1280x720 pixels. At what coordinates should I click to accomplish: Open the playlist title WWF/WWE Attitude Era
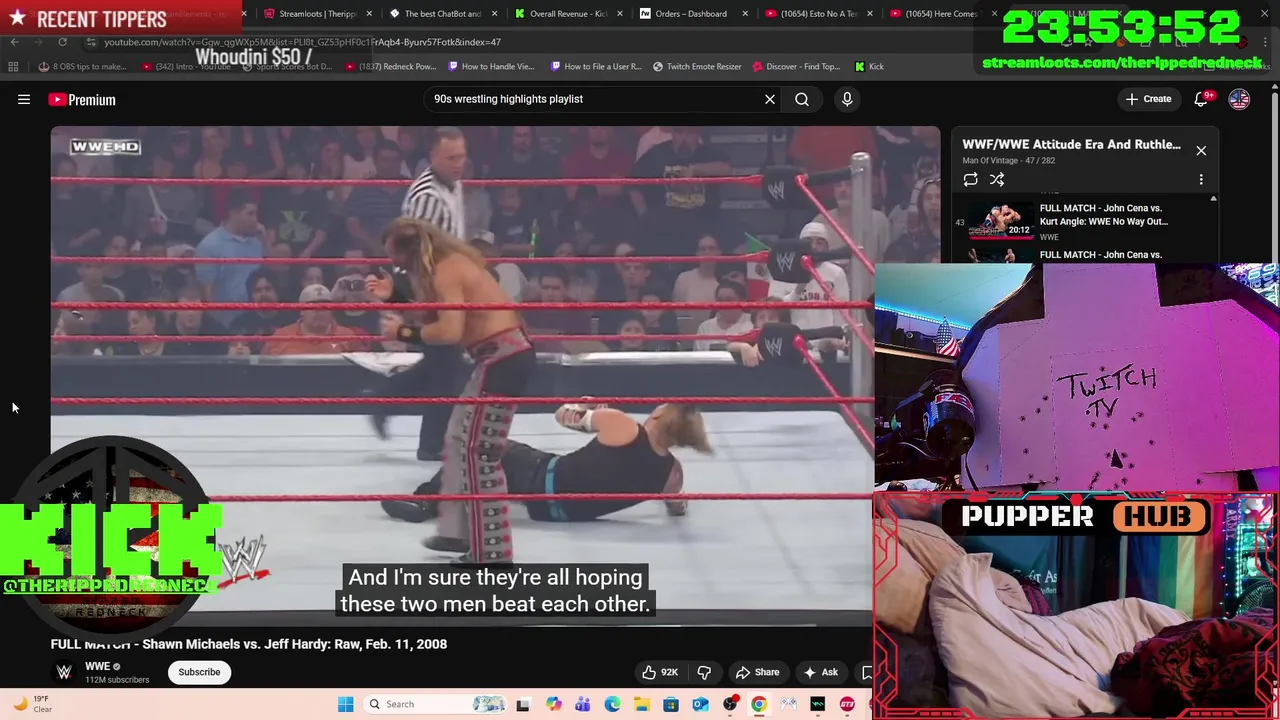[x=1071, y=144]
